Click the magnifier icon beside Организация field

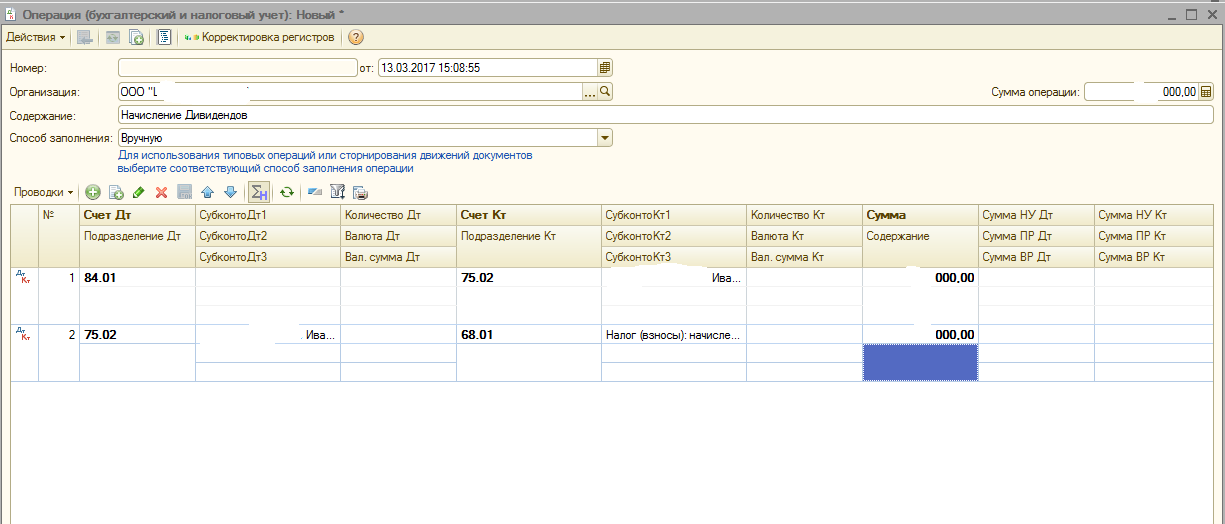604,92
